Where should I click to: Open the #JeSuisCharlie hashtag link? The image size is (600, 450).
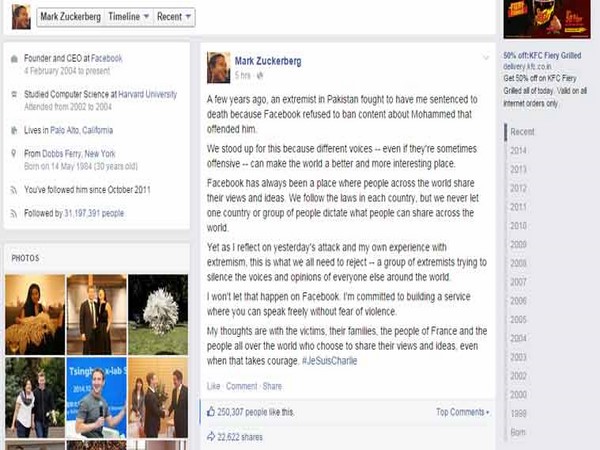[329, 361]
